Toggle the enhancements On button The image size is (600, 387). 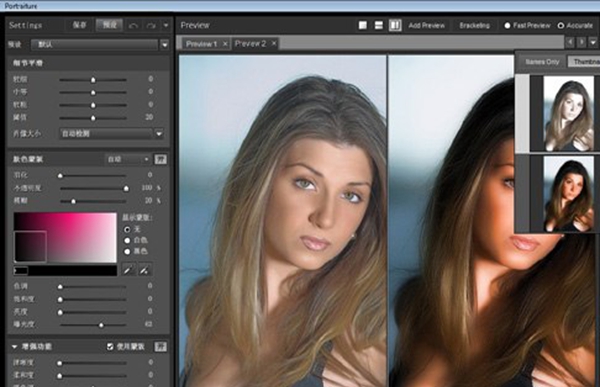coord(160,347)
